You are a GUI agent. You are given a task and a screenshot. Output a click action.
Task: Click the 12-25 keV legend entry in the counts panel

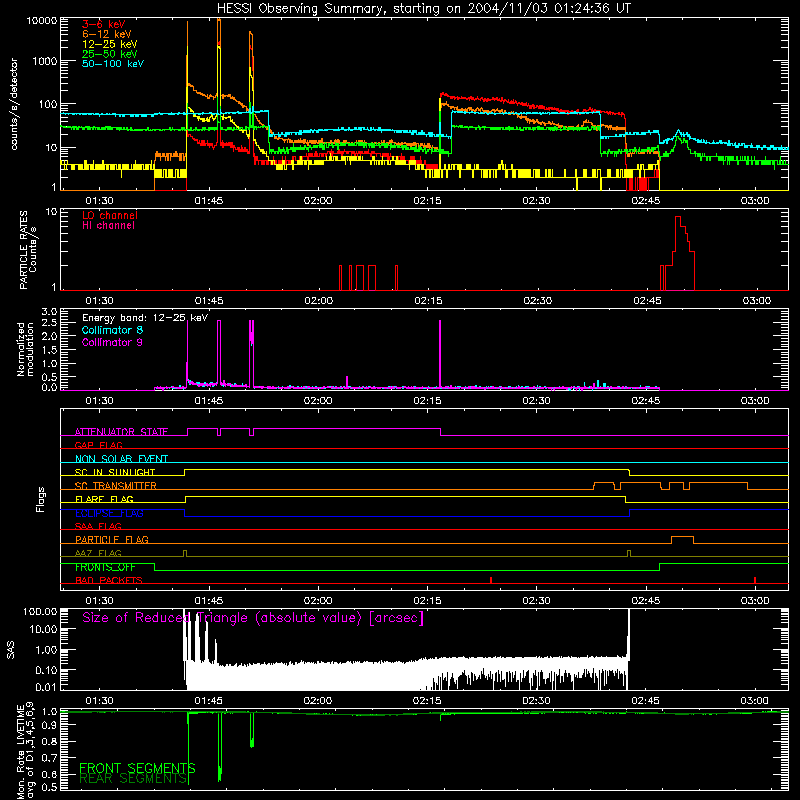click(109, 44)
